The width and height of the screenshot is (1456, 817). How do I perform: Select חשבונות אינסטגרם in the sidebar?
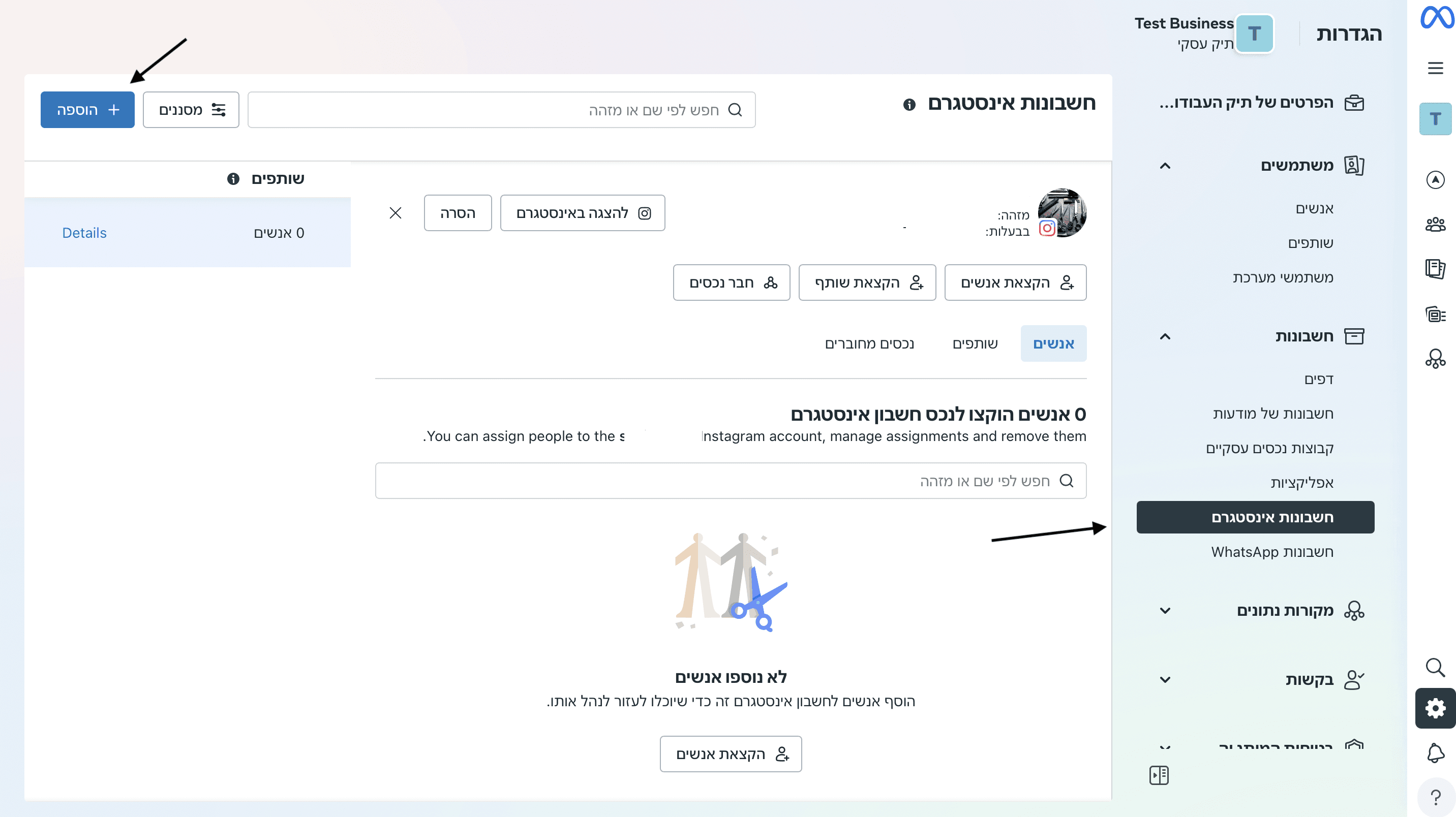tap(1255, 518)
